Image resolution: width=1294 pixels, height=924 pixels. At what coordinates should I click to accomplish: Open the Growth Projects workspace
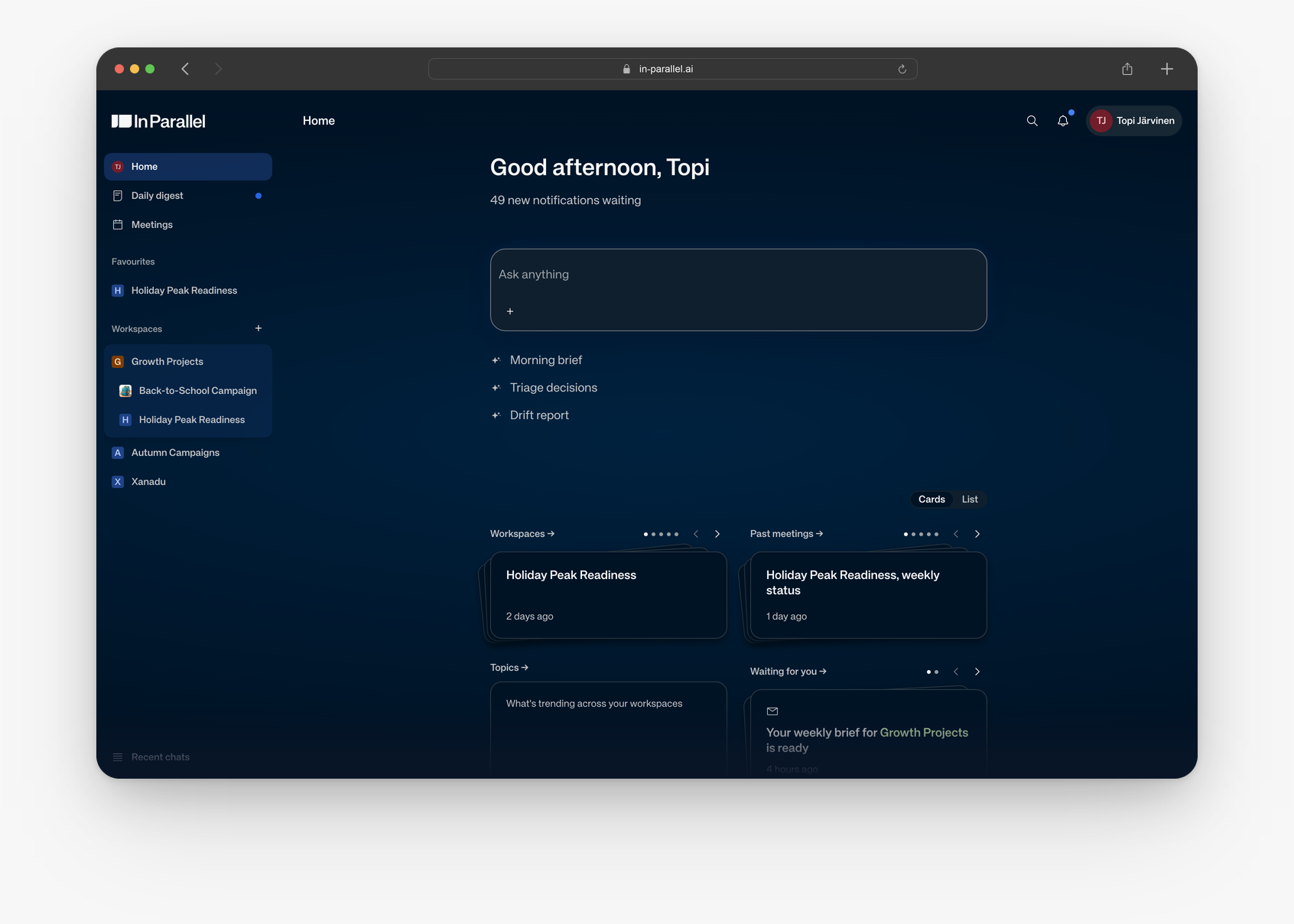pyautogui.click(x=188, y=362)
